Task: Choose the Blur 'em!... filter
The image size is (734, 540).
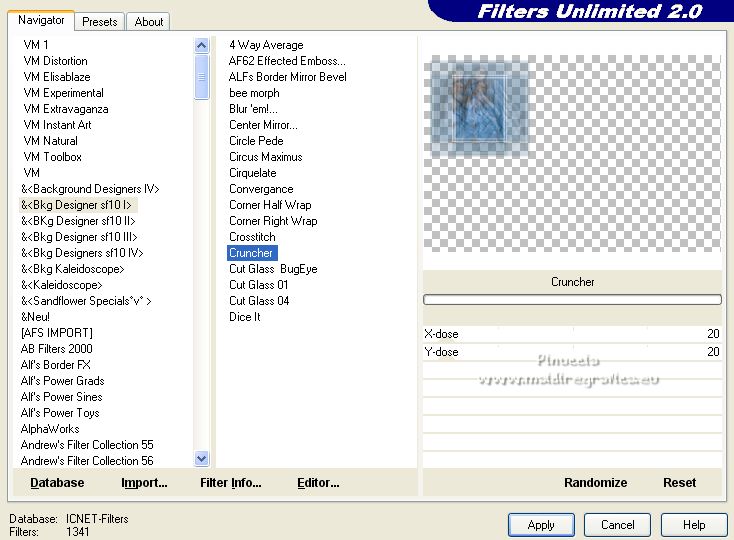Action: click(x=253, y=109)
